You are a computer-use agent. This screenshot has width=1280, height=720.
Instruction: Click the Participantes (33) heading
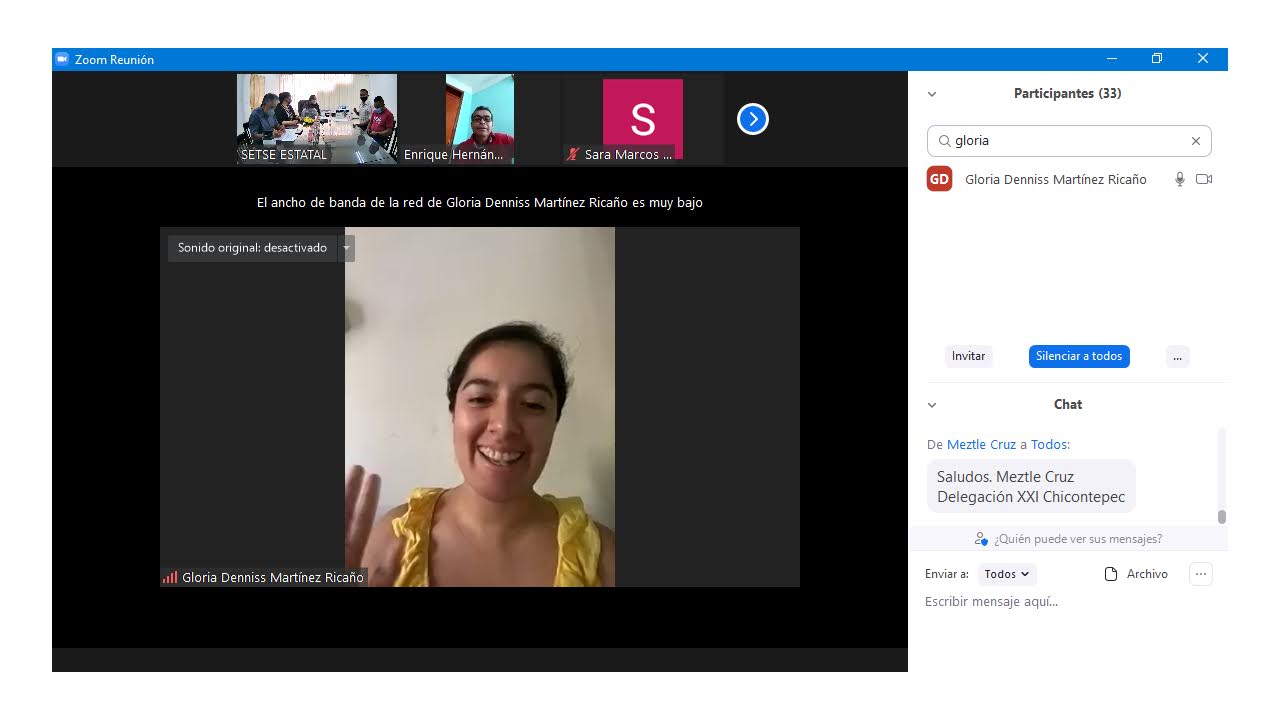(x=1067, y=93)
